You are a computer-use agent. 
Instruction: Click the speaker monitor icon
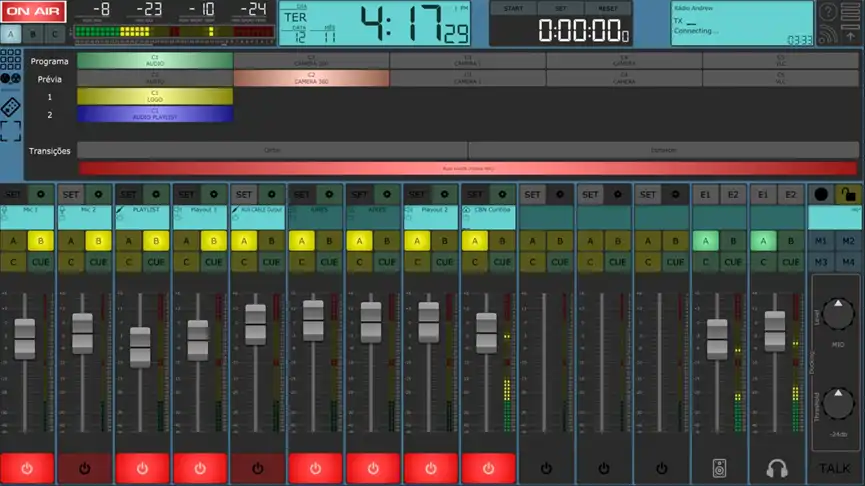tap(719, 468)
